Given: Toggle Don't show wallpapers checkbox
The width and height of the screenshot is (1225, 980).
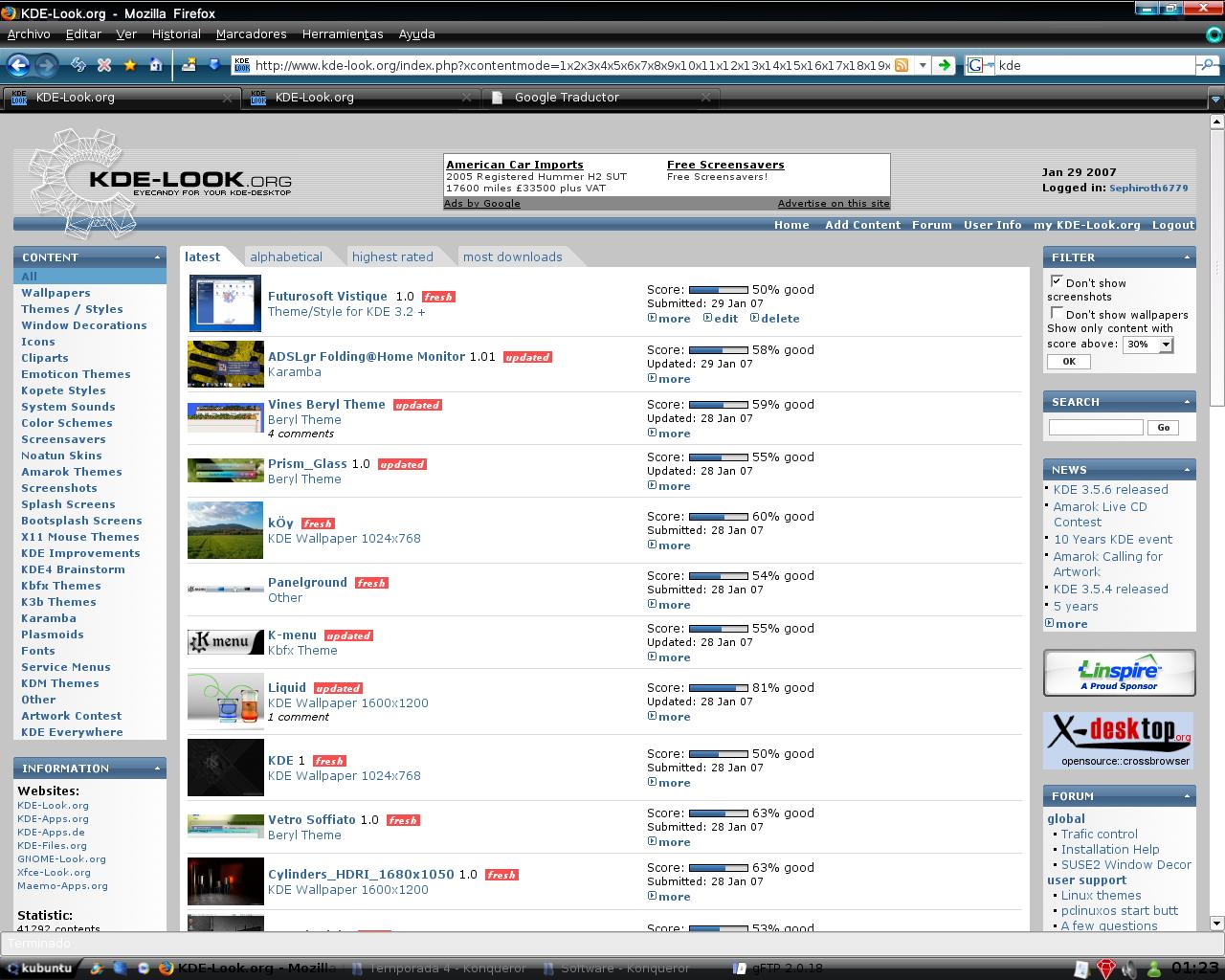Looking at the screenshot, I should [x=1057, y=313].
